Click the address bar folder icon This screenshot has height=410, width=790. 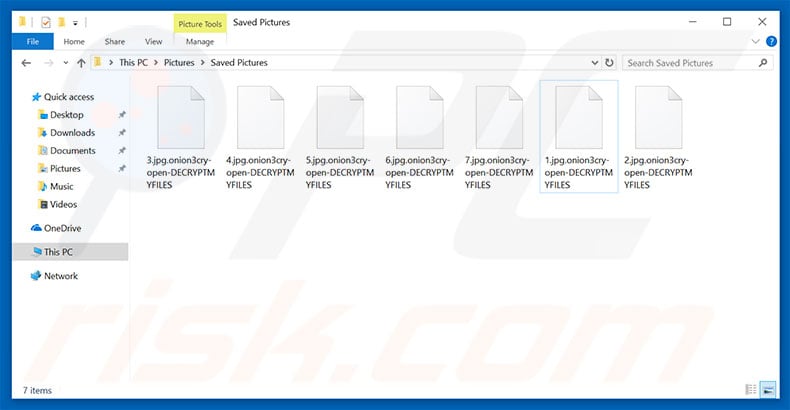98,62
